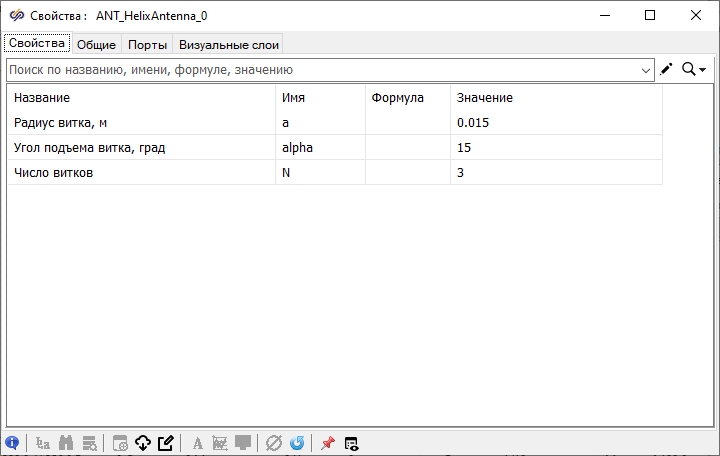Click the blue info icon in bottom toolbar

[x=12, y=443]
